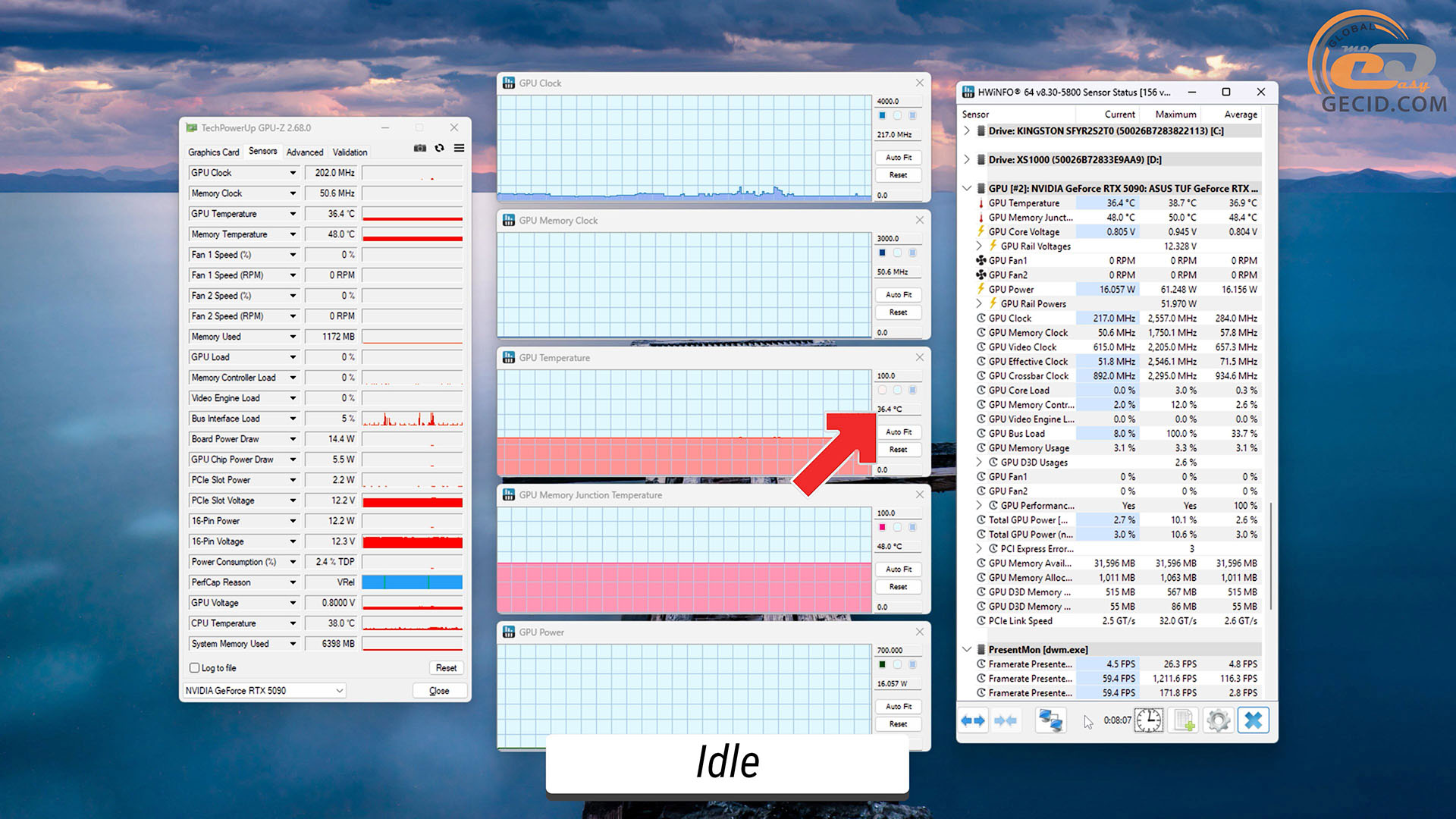Click the GPU-Z Reset button
Viewport: 1456px width, 819px height.
click(x=446, y=668)
